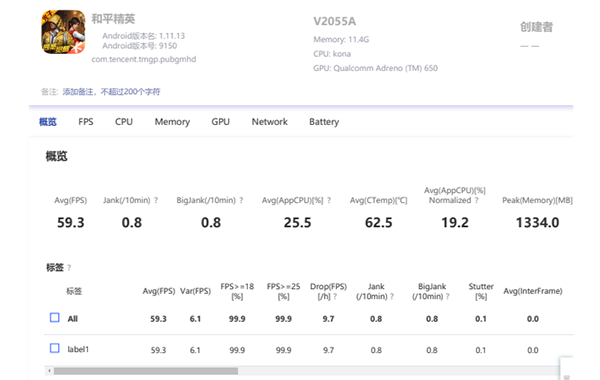This screenshot has height=380, width=600.
Task: Click the help icon beside Drop(FPS) column
Action: pyautogui.click(x=335, y=296)
